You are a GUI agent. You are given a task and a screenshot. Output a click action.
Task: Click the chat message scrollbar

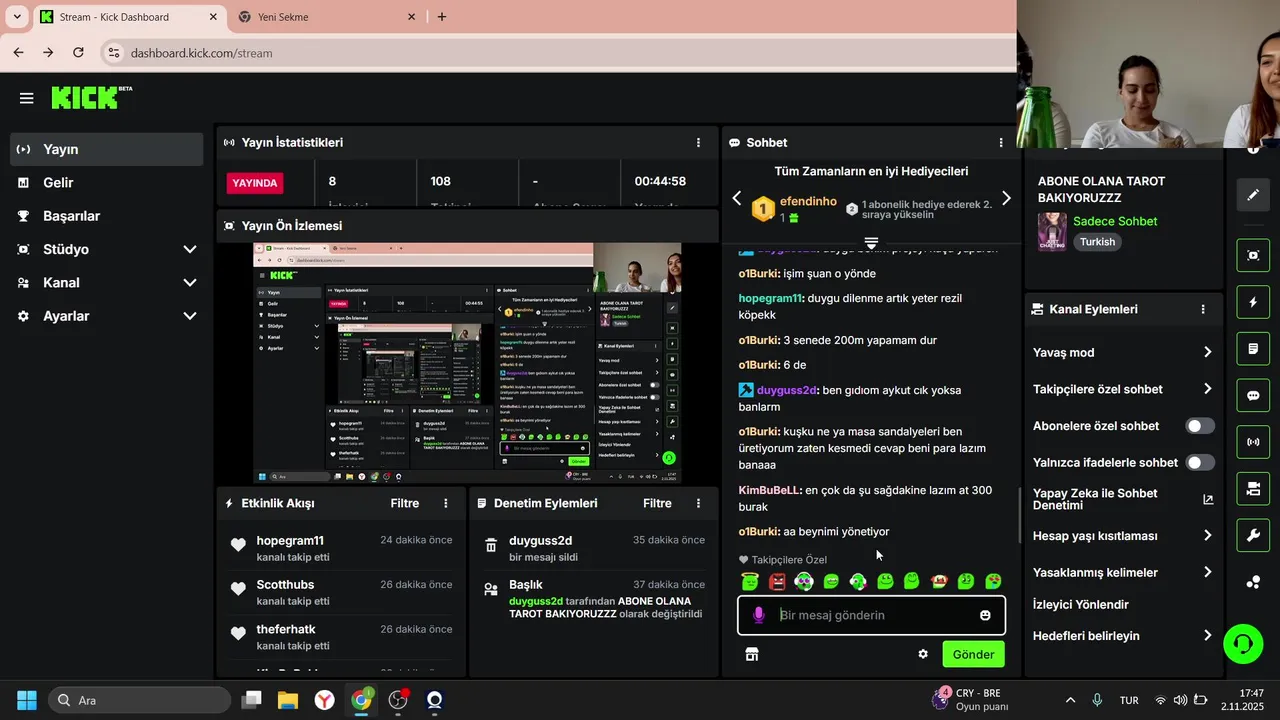click(1019, 513)
